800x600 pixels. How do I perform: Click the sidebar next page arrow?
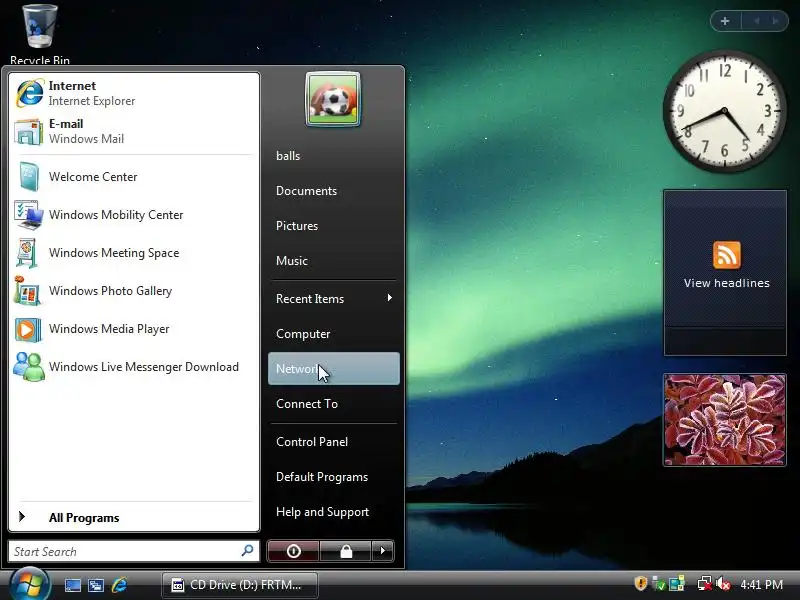point(776,21)
